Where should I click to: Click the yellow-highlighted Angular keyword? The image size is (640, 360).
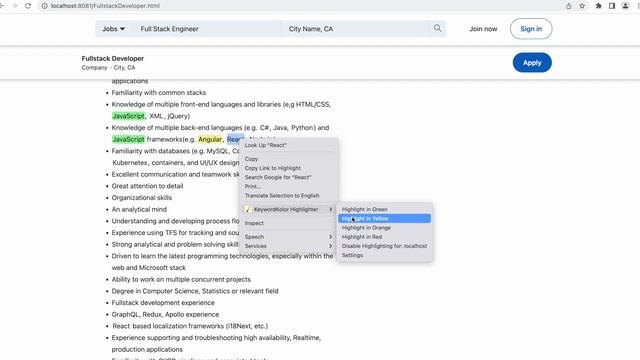click(210, 139)
